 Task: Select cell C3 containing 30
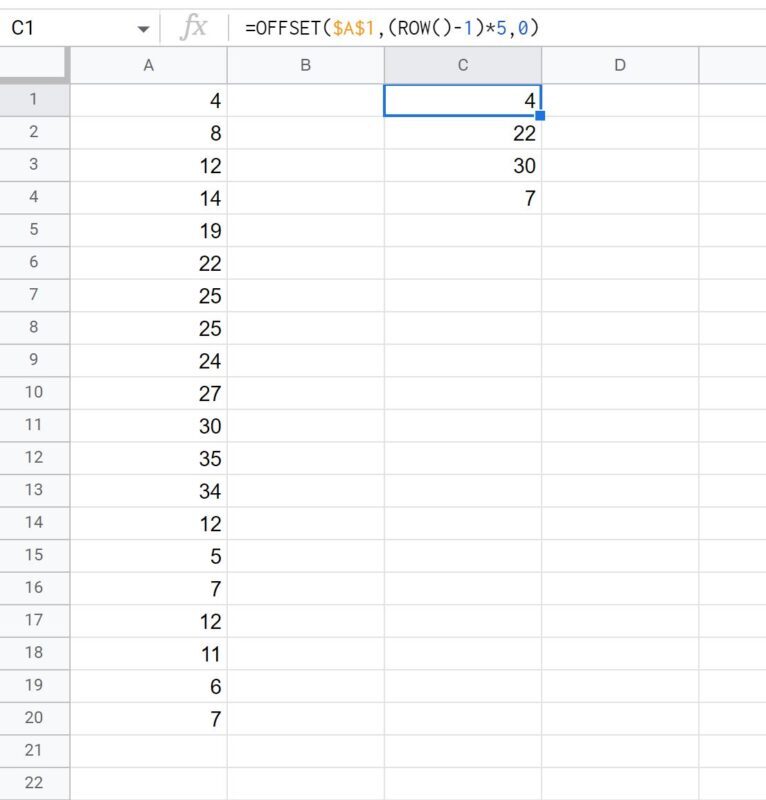tap(462, 165)
